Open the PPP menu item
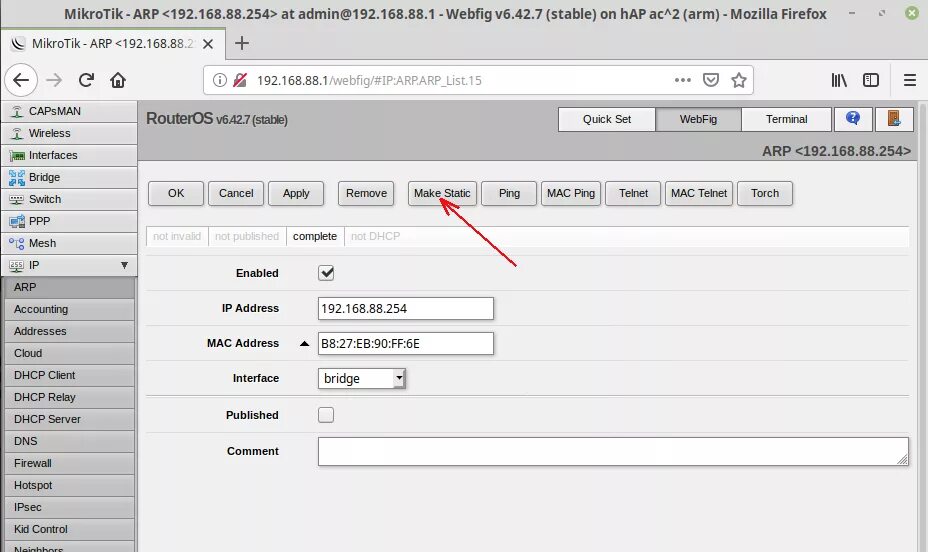 pos(69,221)
